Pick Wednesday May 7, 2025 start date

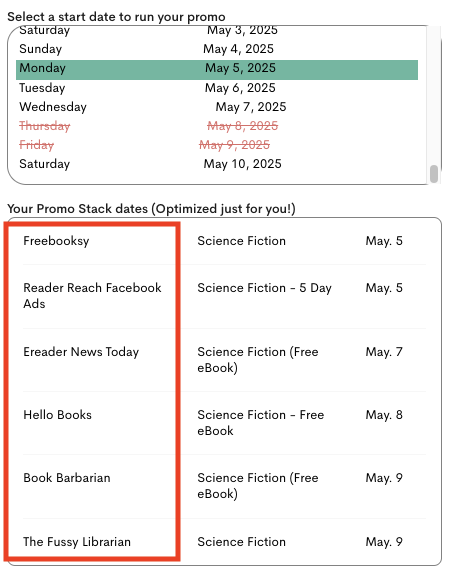[217, 107]
